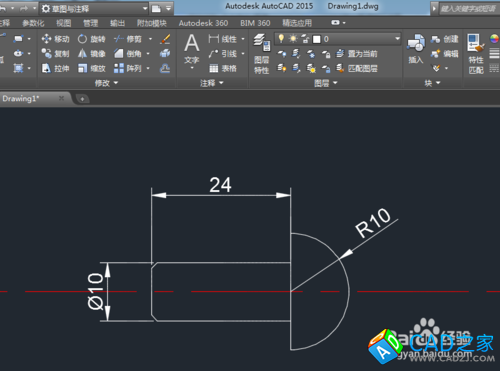Expand the Block (块) panel
The width and height of the screenshot is (500, 371).
coord(432,83)
